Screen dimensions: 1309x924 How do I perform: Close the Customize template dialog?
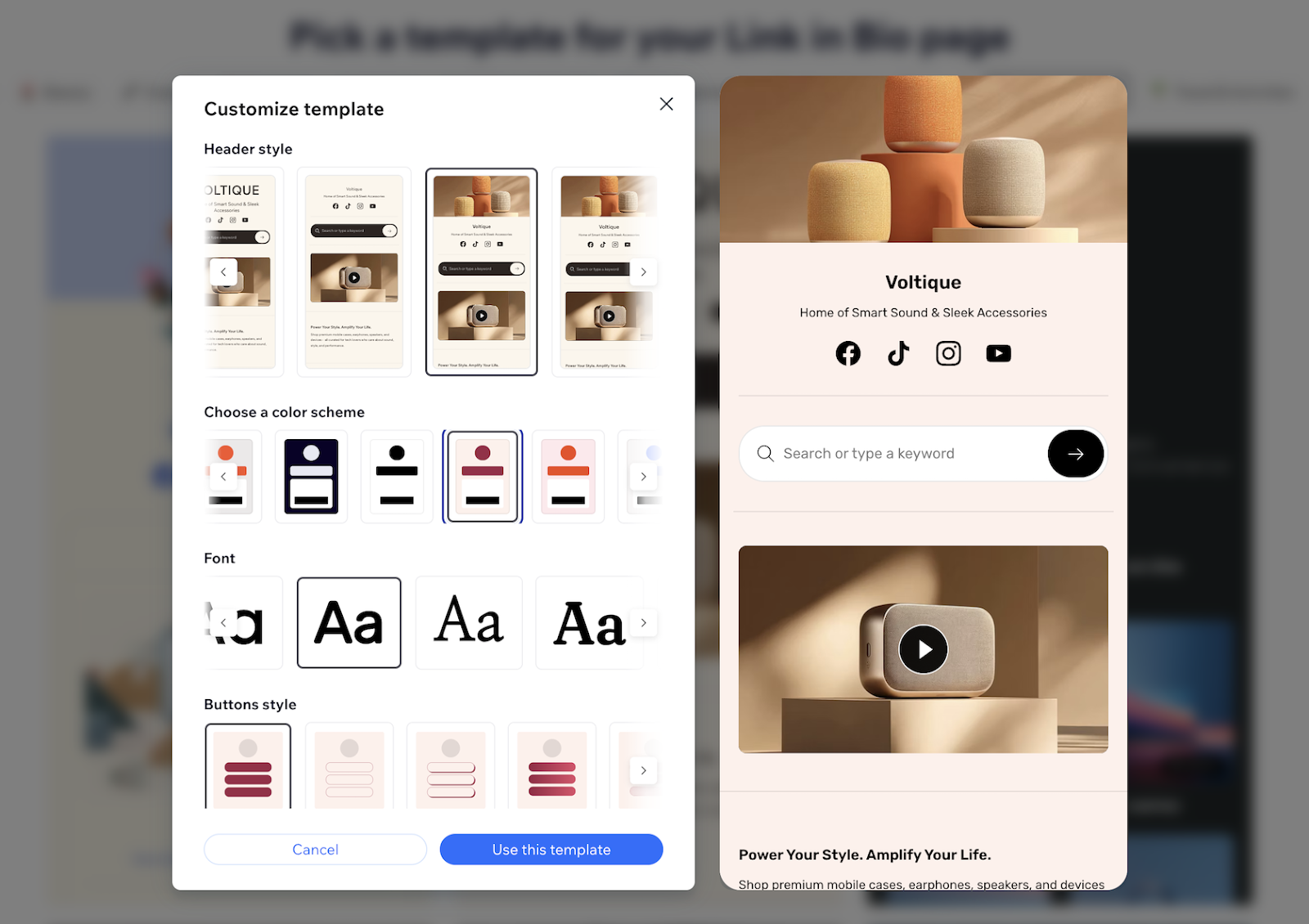click(x=666, y=104)
